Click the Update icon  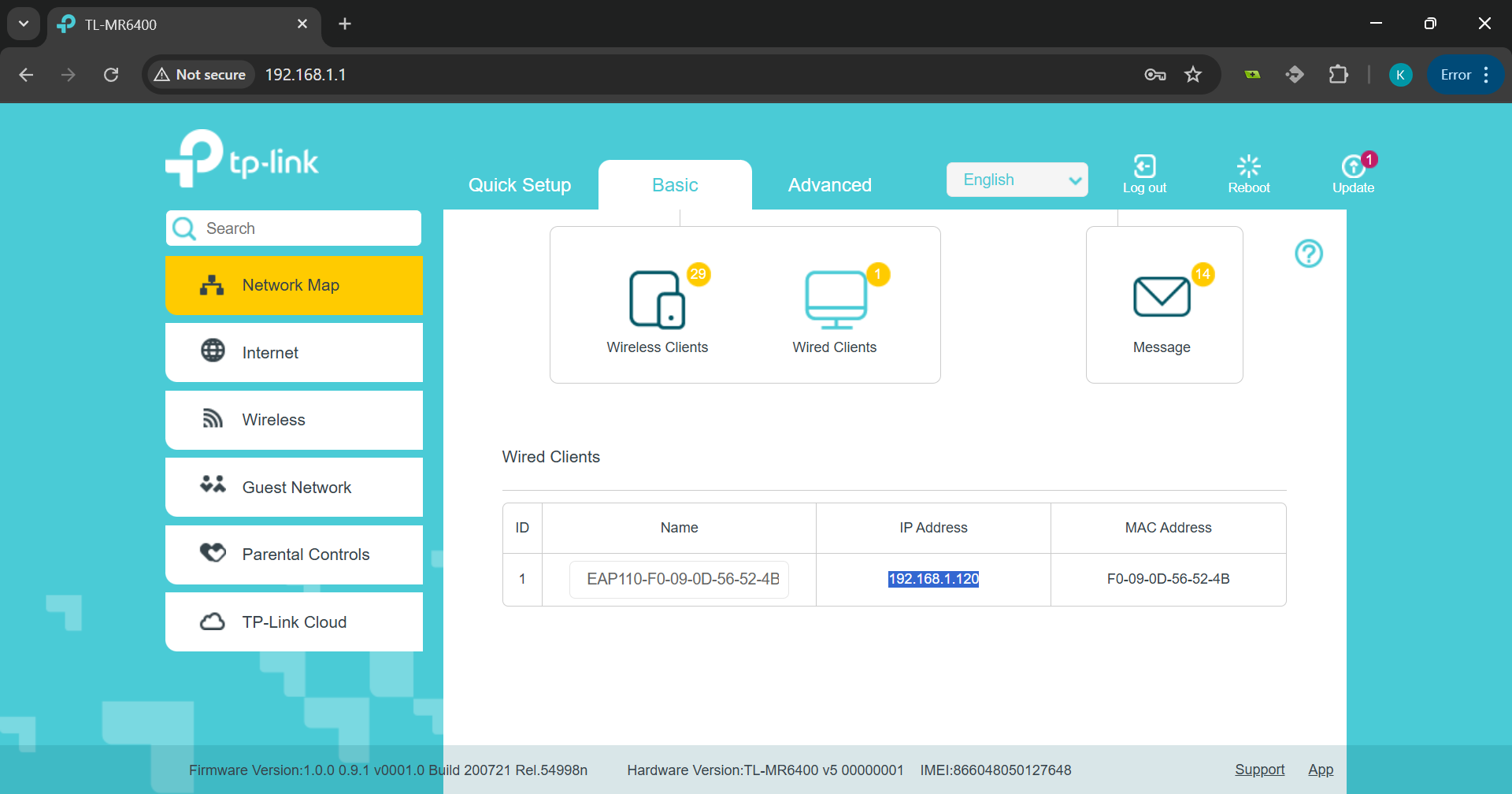[x=1353, y=166]
